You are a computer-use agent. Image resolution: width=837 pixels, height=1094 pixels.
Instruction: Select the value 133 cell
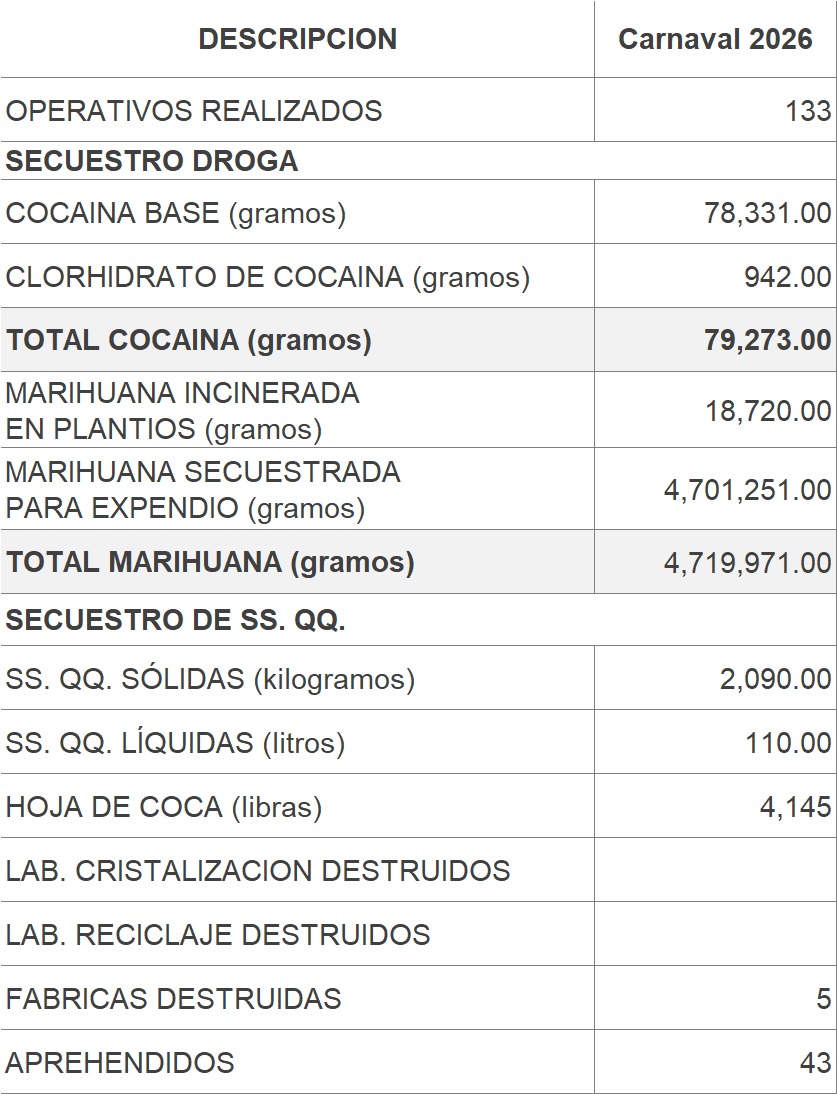(808, 110)
